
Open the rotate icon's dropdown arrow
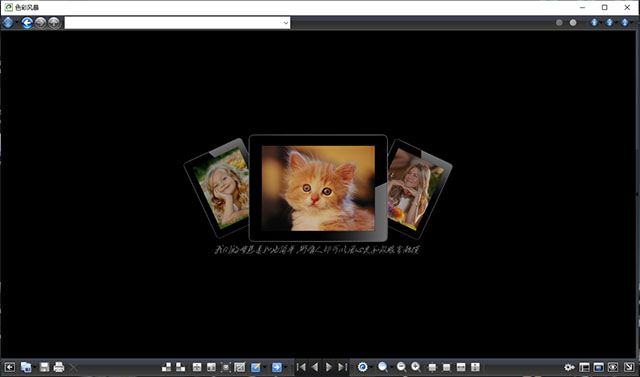coord(371,368)
